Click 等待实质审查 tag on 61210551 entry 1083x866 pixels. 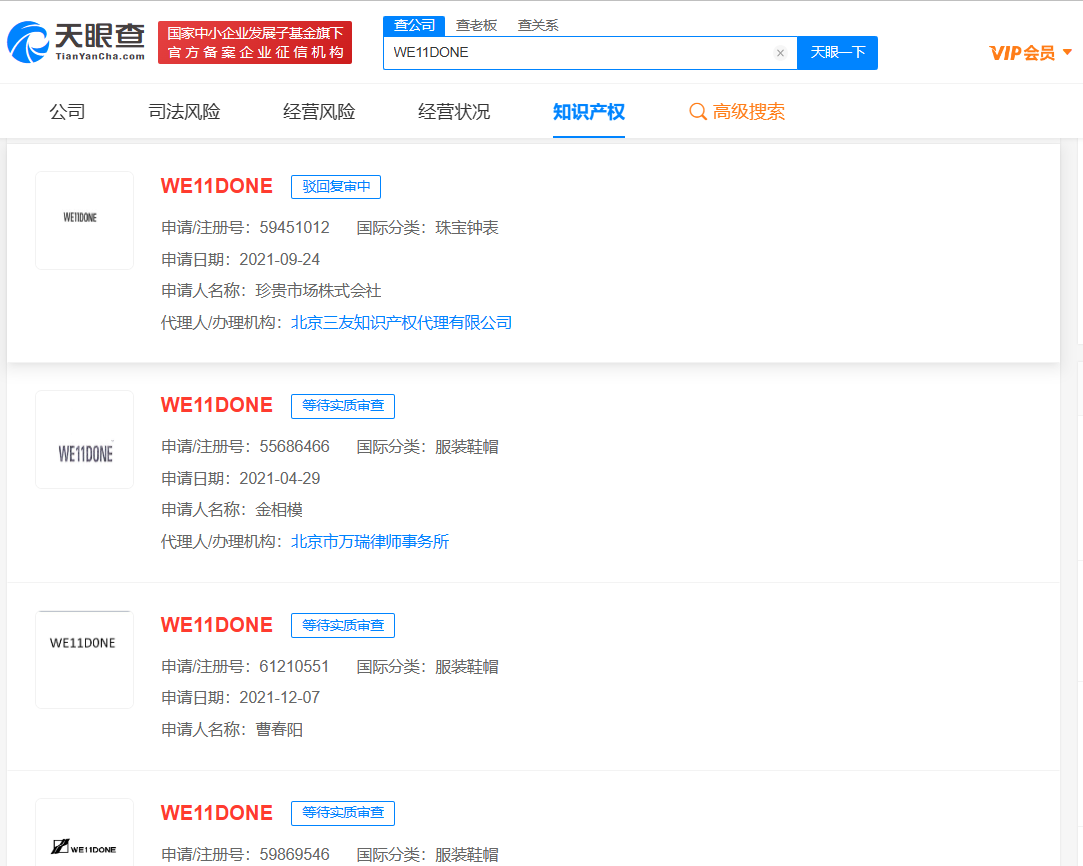[343, 625]
